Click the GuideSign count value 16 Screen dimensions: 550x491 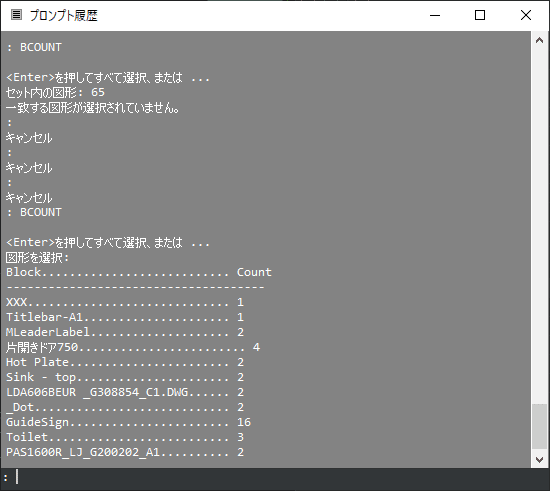tap(244, 422)
